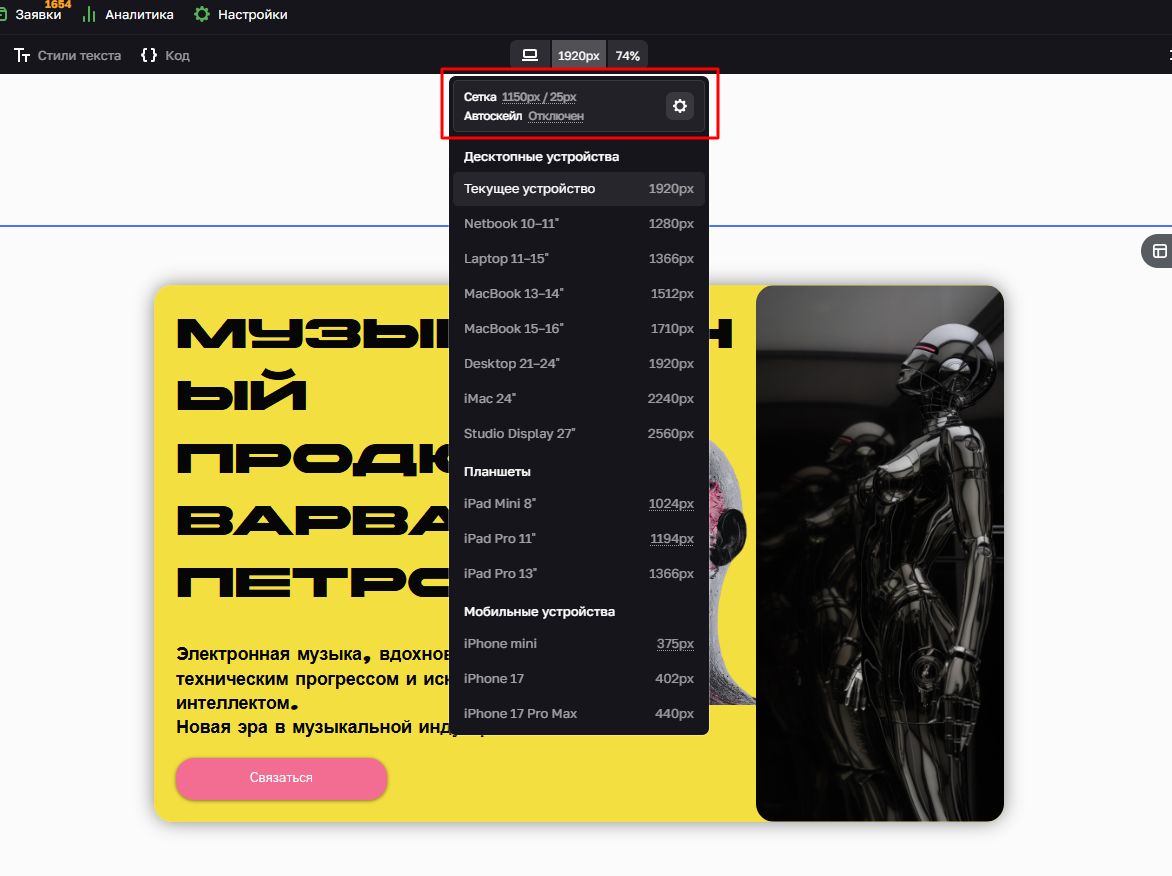1172x876 pixels.
Task: Click the Tт text styles icon
Action: [x=22, y=55]
